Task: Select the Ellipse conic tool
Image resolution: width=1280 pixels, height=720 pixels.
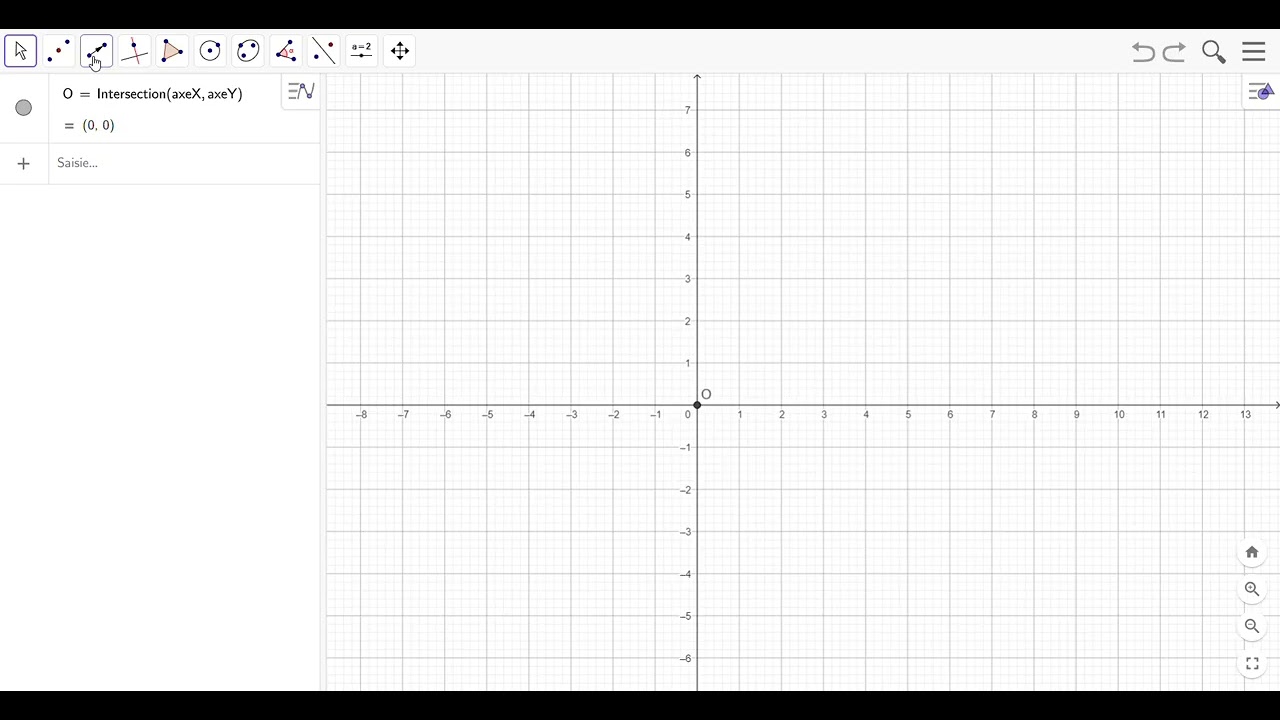Action: pyautogui.click(x=248, y=51)
